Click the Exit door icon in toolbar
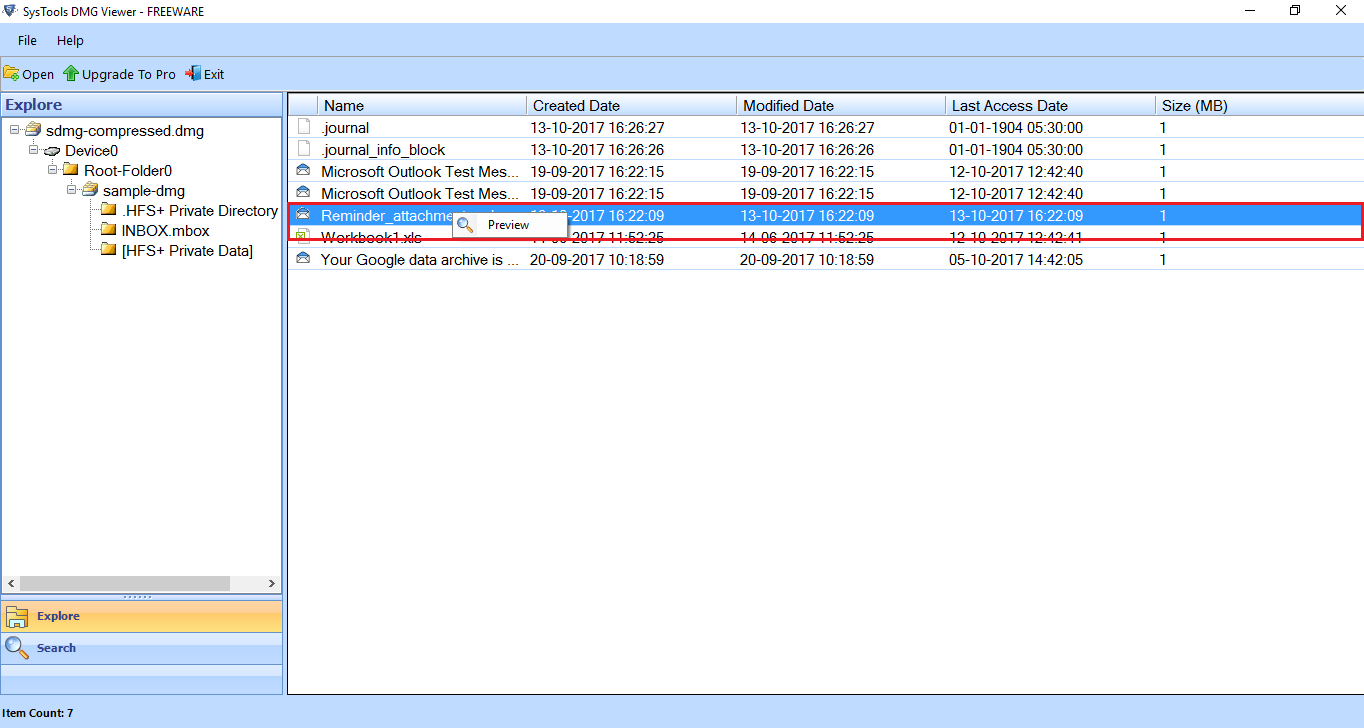The width and height of the screenshot is (1364, 728). pos(193,73)
